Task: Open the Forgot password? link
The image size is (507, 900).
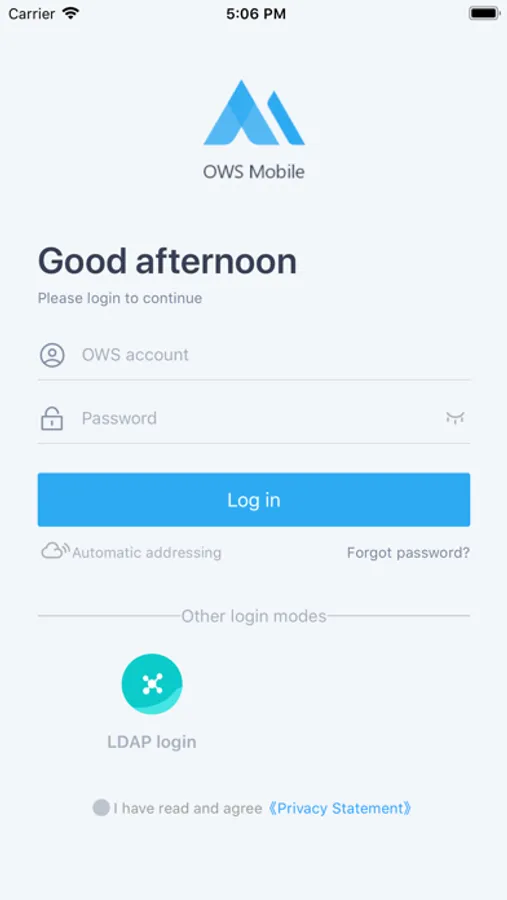Action: point(408,553)
